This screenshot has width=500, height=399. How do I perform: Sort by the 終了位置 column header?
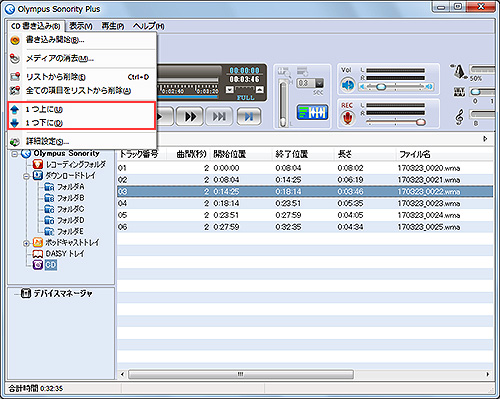tap(303, 154)
